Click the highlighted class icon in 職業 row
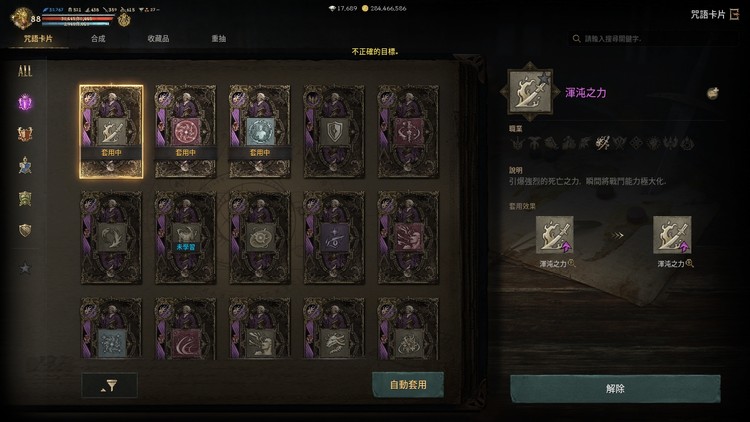Image resolution: width=750 pixels, height=422 pixels. (602, 143)
